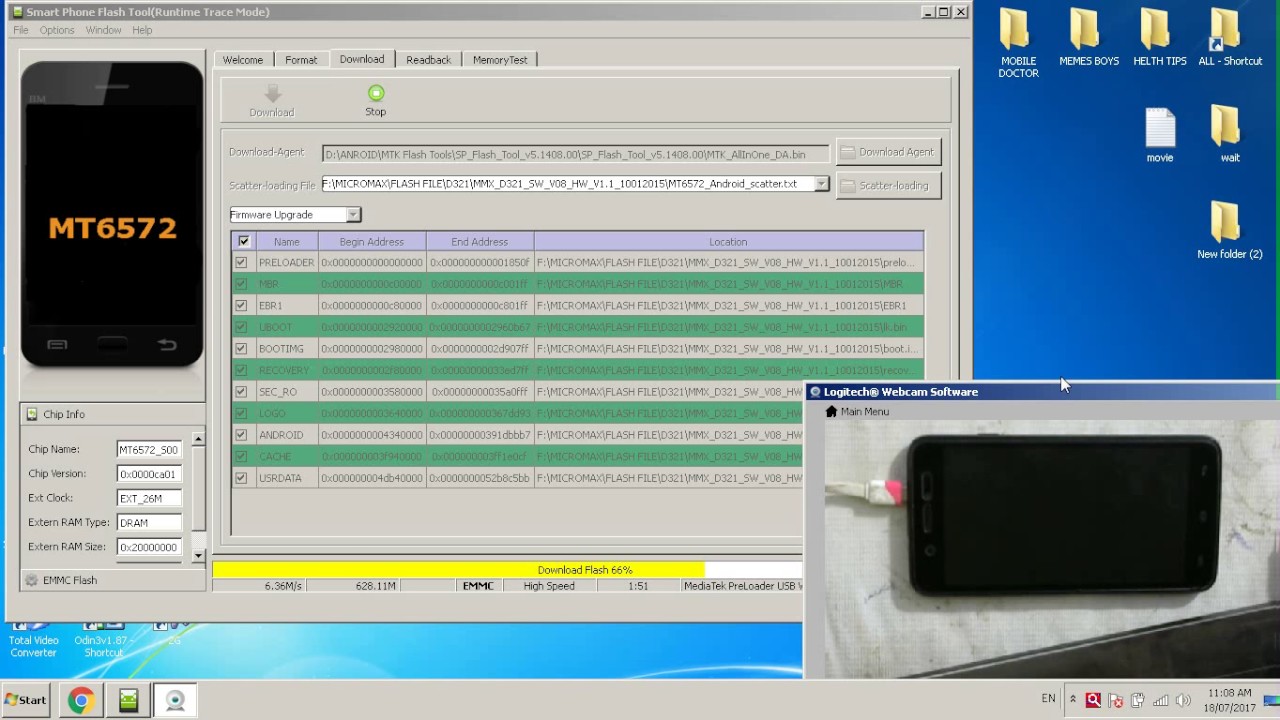Click the webcam software taskbar icon
Screen dimensions: 1280x720
coord(175,701)
